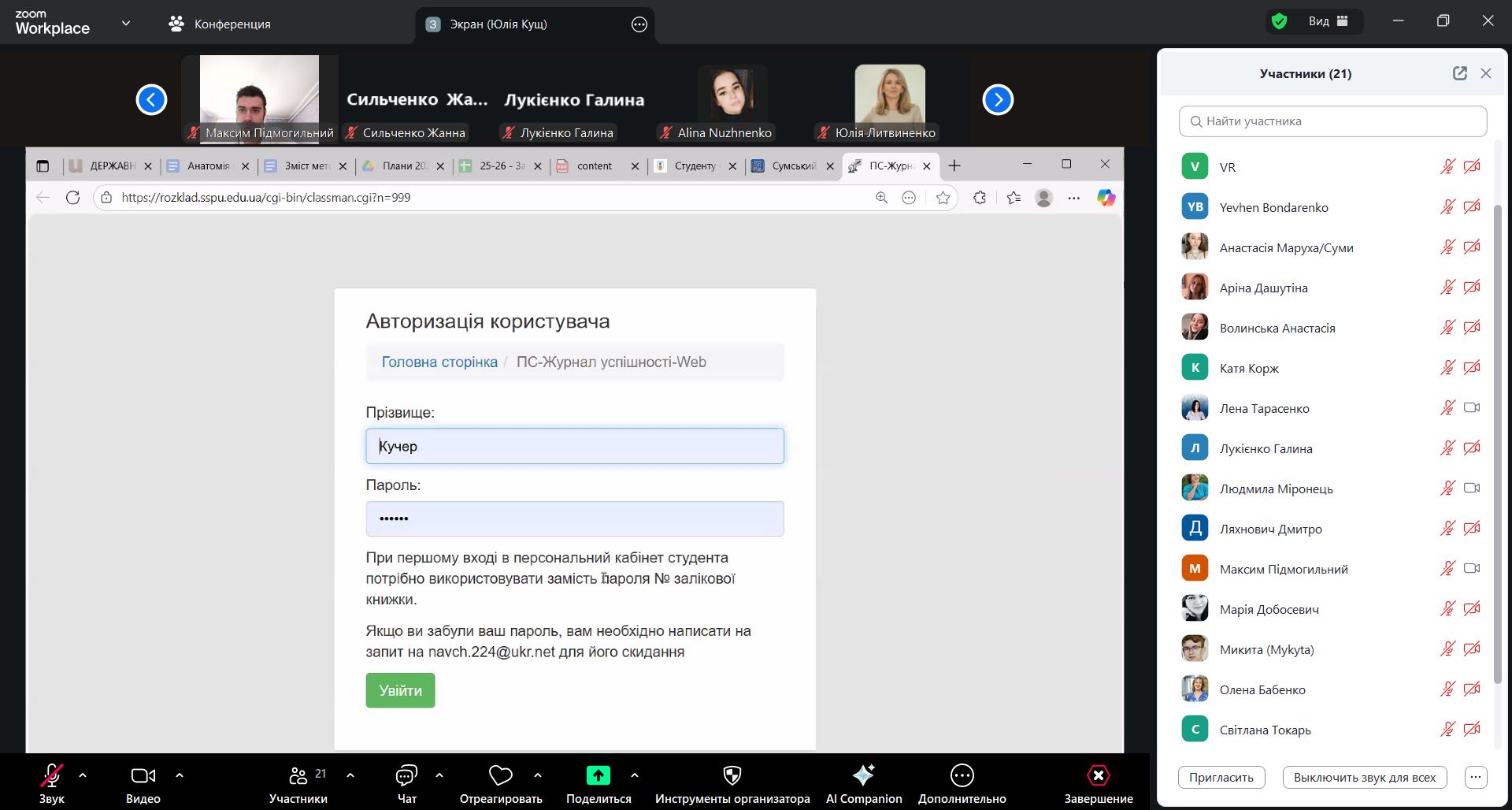The width and height of the screenshot is (1512, 810).
Task: Pop out the Participants panel
Action: (1459, 73)
